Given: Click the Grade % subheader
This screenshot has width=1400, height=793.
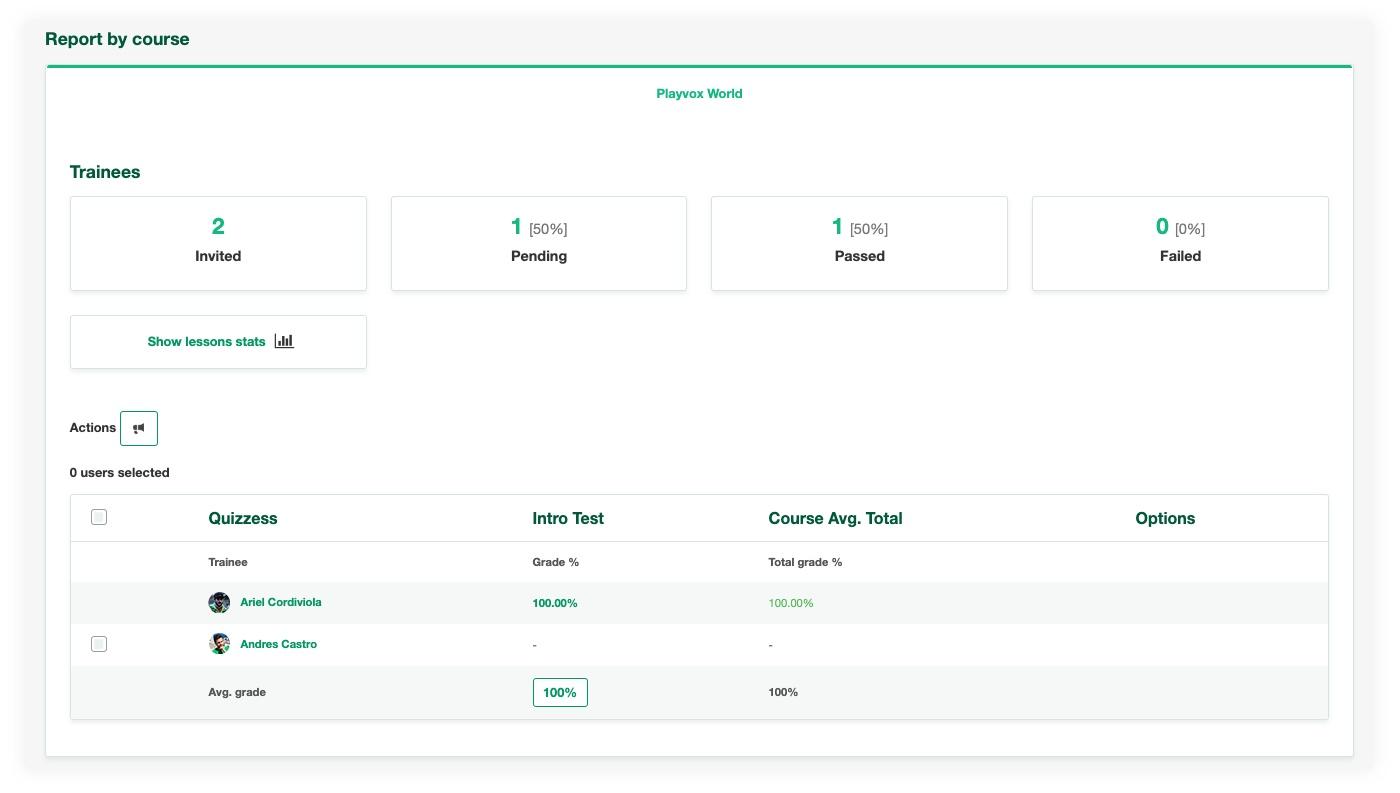Looking at the screenshot, I should (x=555, y=562).
